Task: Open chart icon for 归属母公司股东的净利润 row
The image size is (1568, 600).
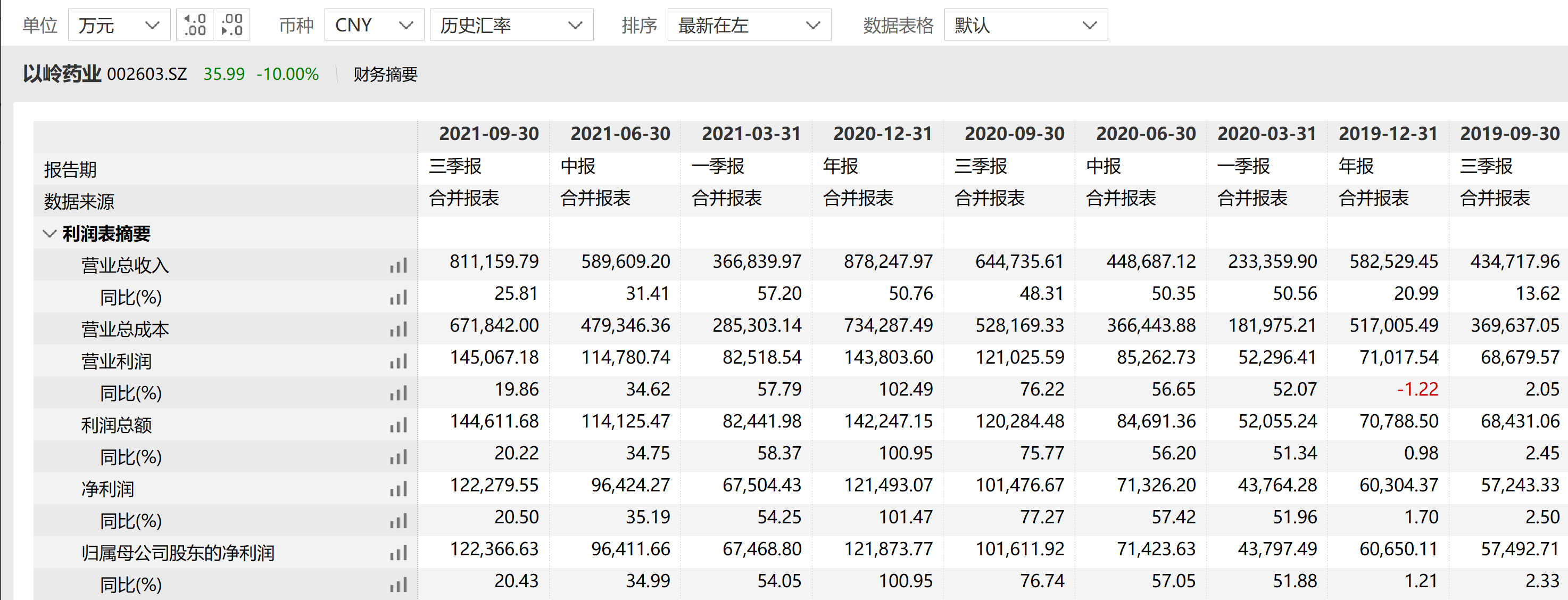Action: point(399,553)
